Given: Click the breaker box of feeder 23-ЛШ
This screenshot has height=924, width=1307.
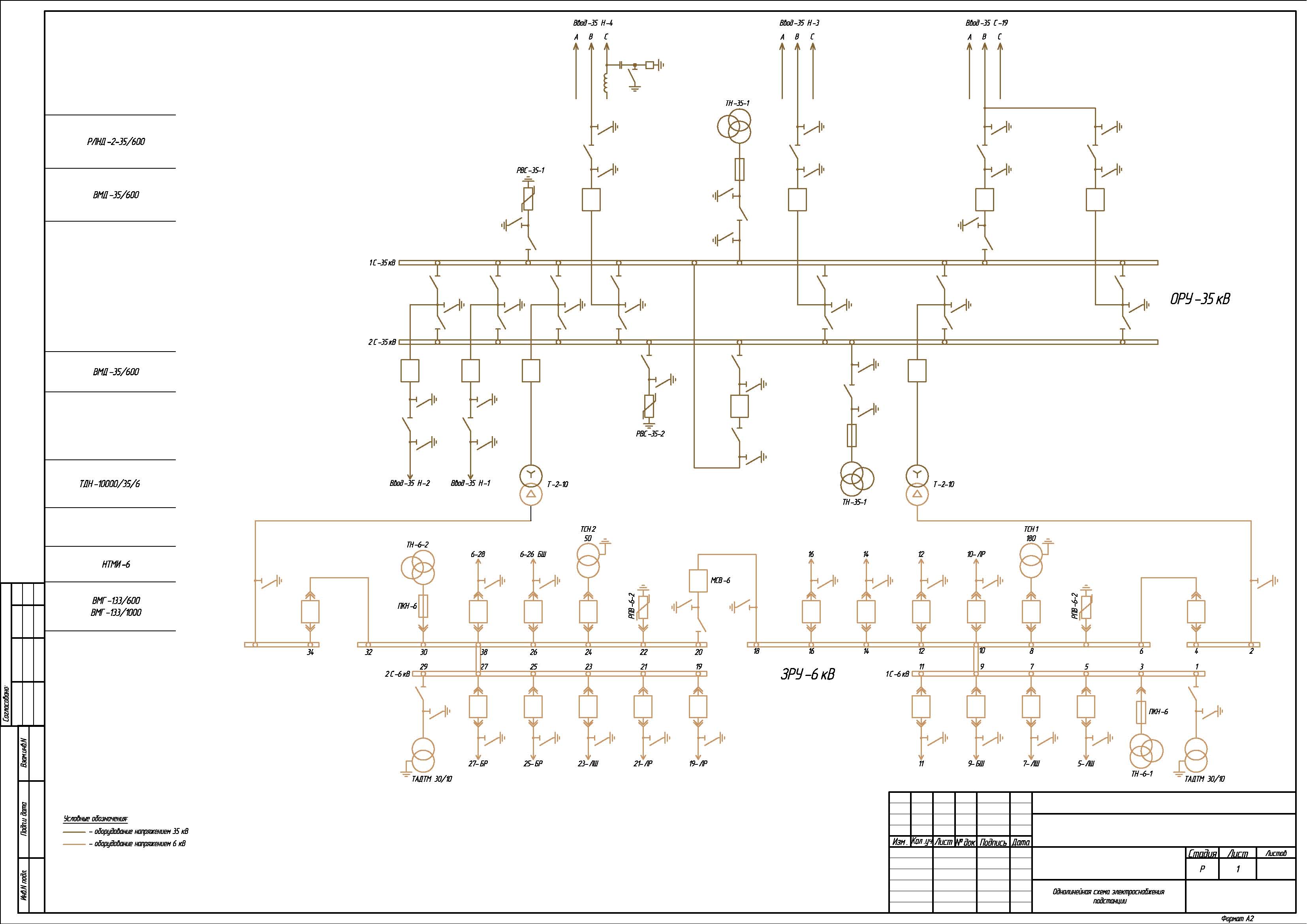Looking at the screenshot, I should (x=588, y=706).
